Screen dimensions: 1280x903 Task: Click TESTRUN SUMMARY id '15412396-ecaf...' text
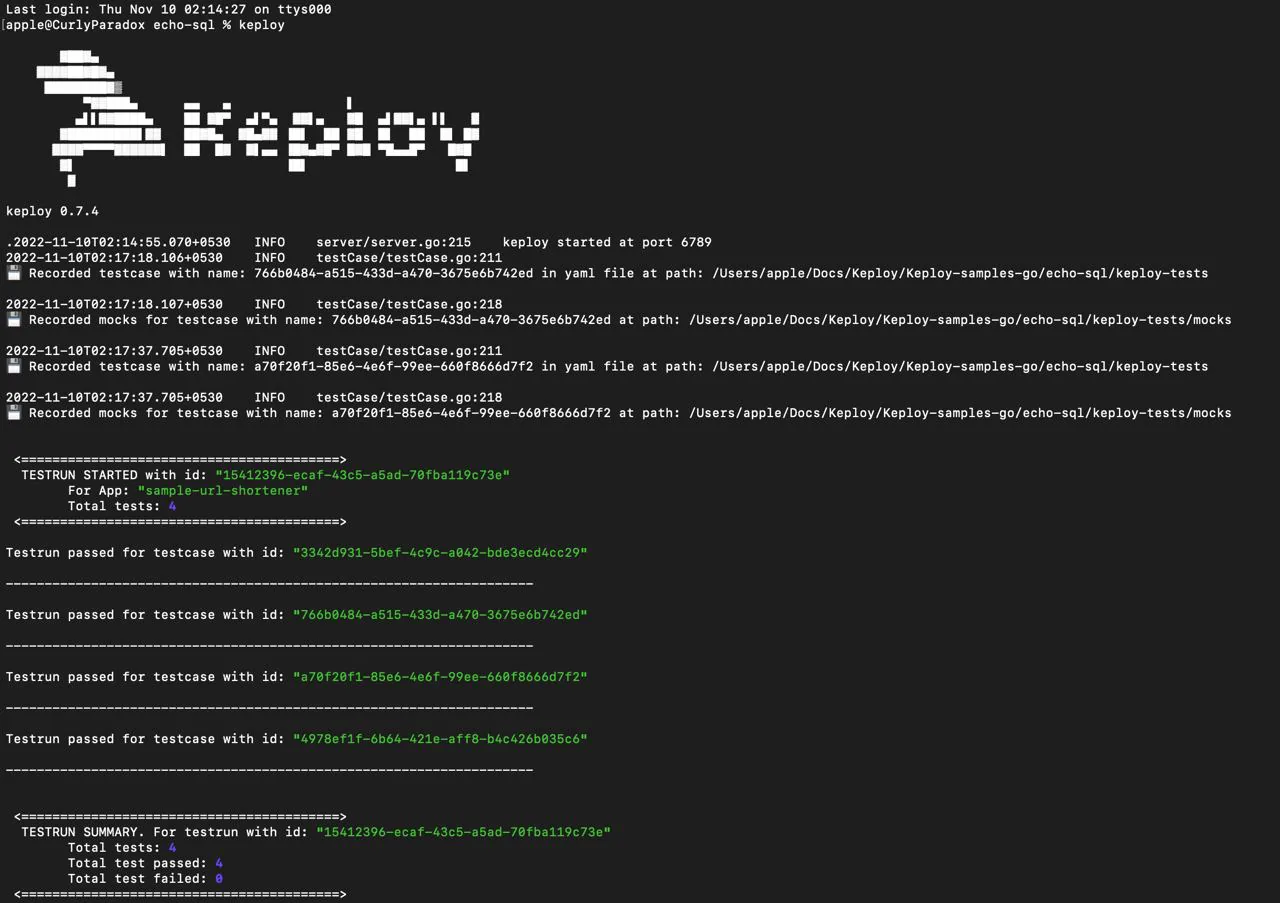[x=463, y=832]
